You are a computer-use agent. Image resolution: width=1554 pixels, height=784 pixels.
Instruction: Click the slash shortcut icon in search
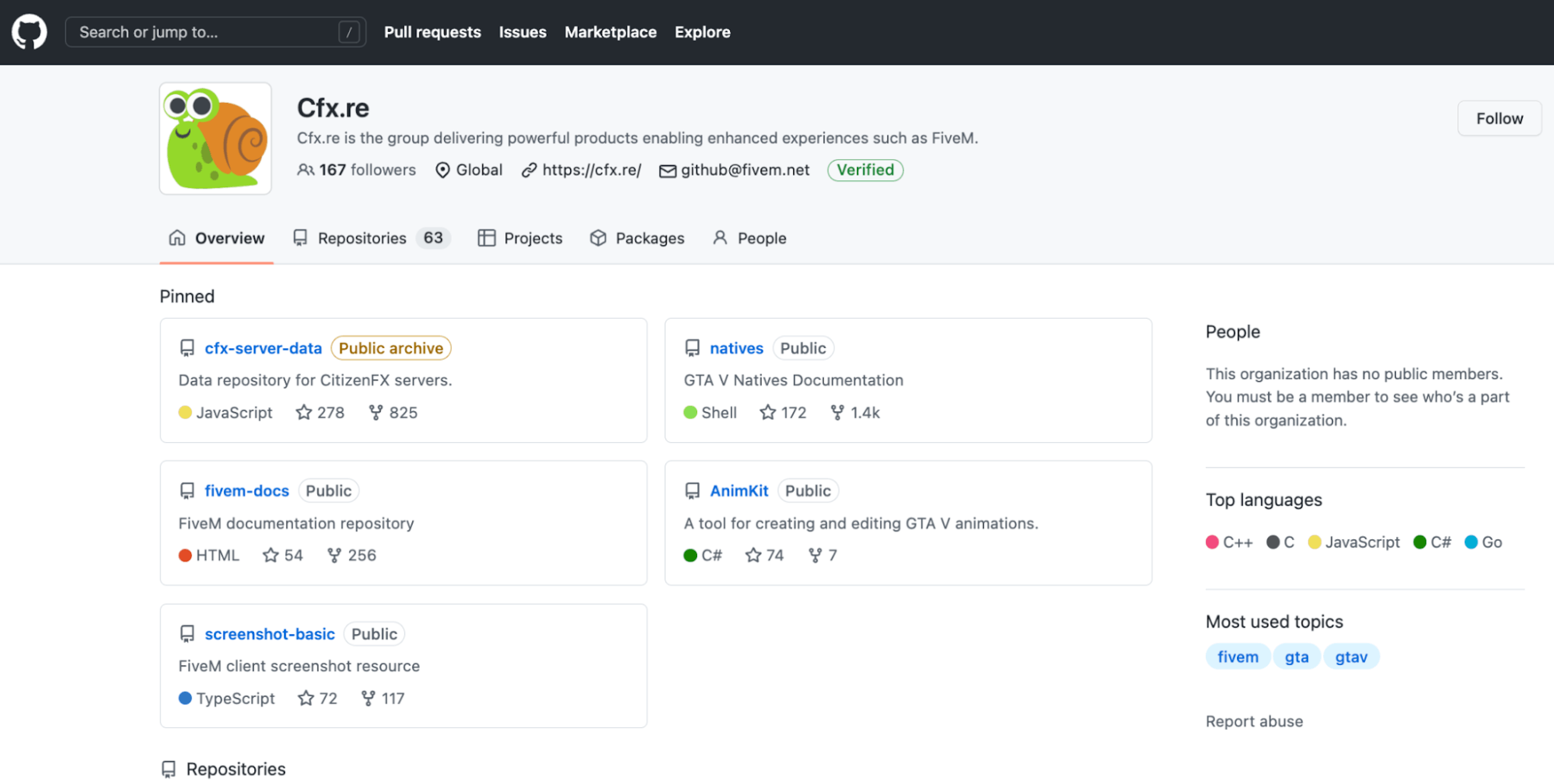349,32
